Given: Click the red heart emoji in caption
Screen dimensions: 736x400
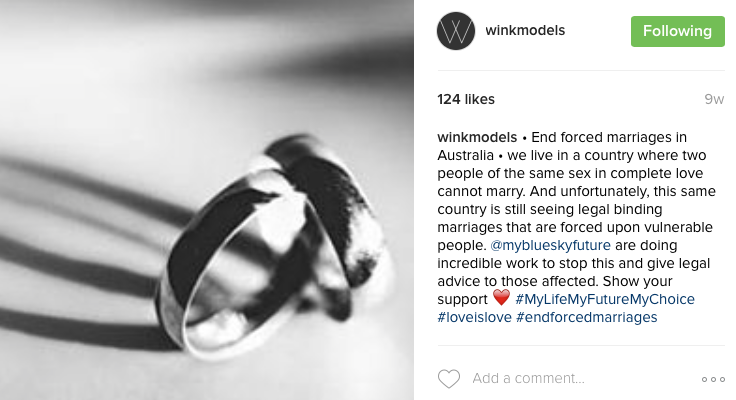Looking at the screenshot, I should click(x=501, y=298).
